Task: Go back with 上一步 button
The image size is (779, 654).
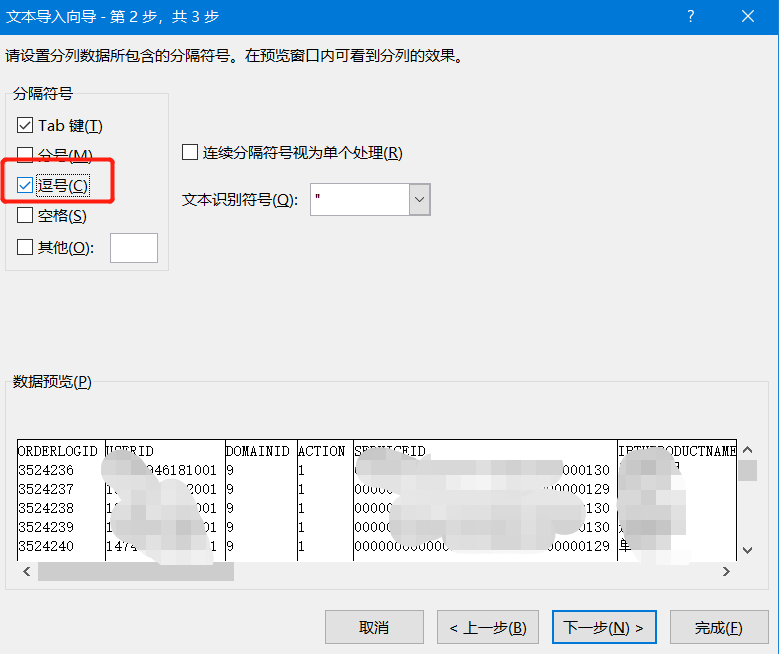Action: pyautogui.click(x=488, y=627)
